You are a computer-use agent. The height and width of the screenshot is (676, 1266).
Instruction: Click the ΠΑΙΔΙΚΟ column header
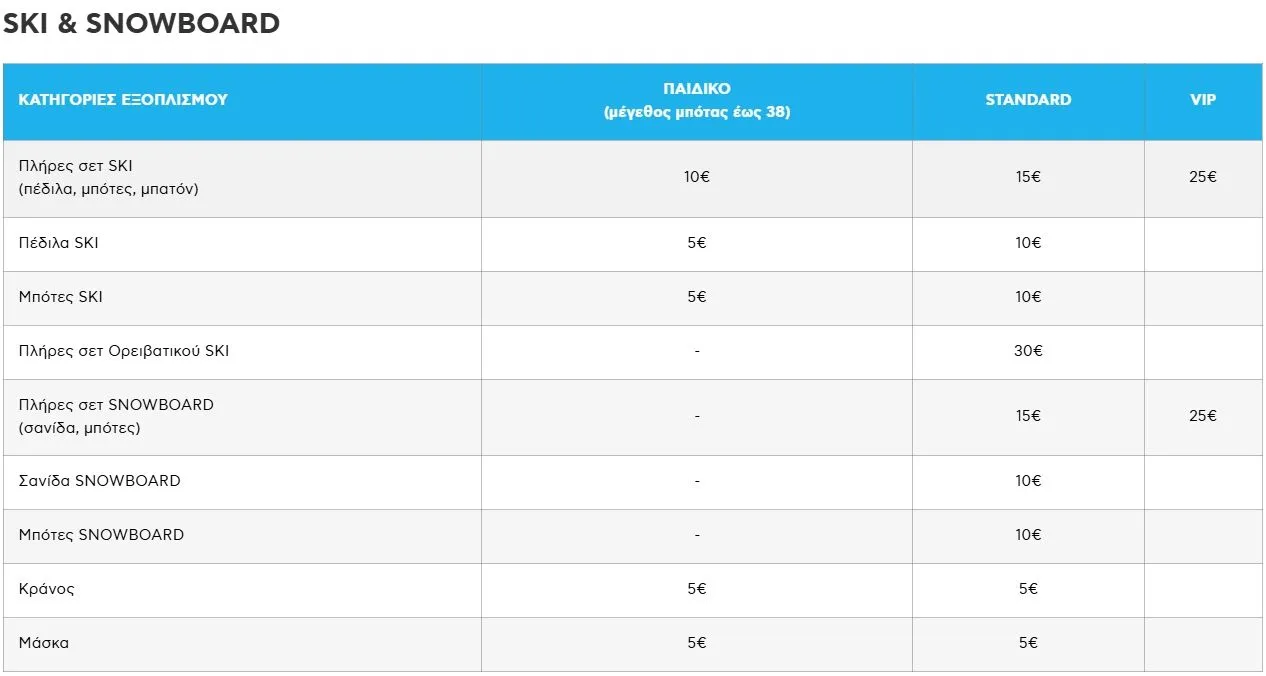(x=696, y=100)
